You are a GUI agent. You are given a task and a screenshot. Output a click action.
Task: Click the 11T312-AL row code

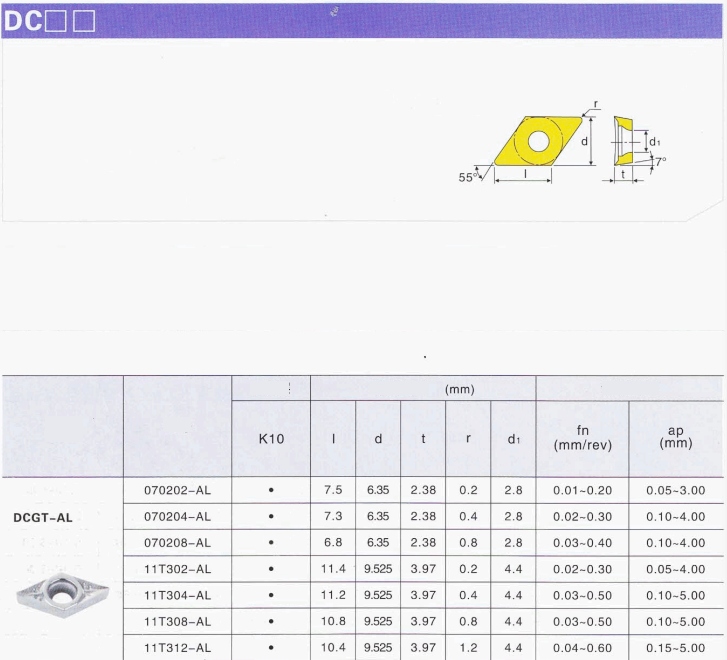click(178, 648)
